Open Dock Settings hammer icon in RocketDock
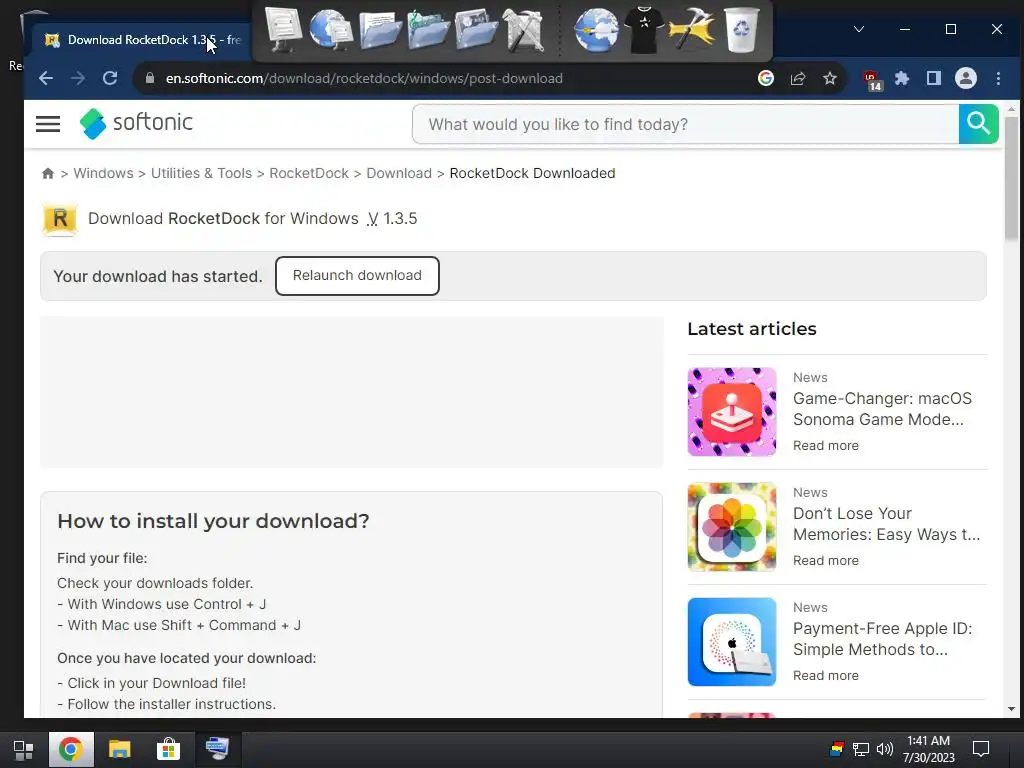The image size is (1024, 768). coord(692,29)
